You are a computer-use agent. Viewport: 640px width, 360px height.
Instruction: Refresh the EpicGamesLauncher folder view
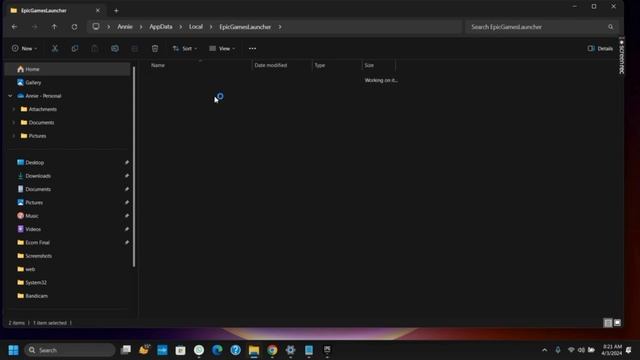(74, 27)
